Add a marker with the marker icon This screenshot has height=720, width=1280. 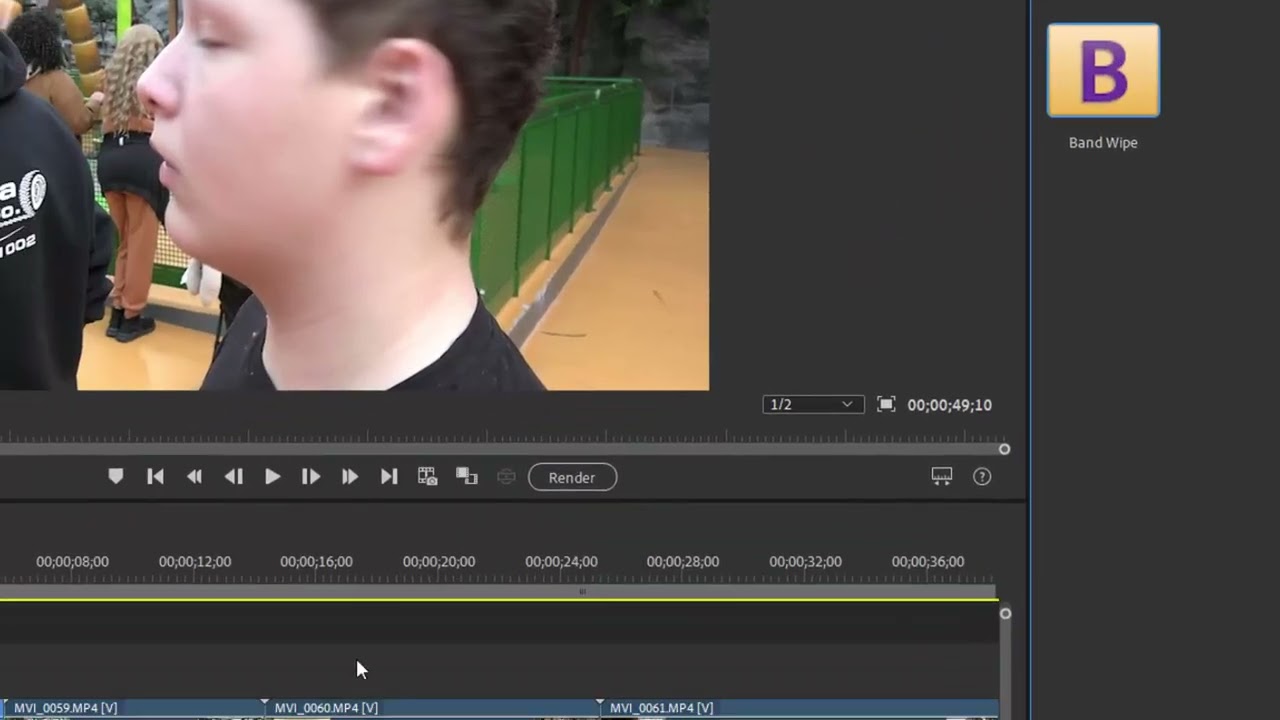click(116, 477)
